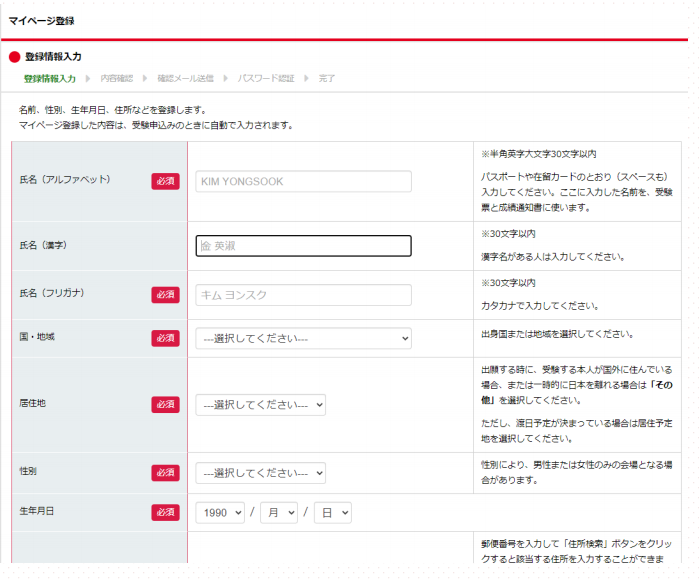Screen dimensions: 699x579
Task: Click the 必須 badge in 国・地域 row
Action: coord(165,338)
